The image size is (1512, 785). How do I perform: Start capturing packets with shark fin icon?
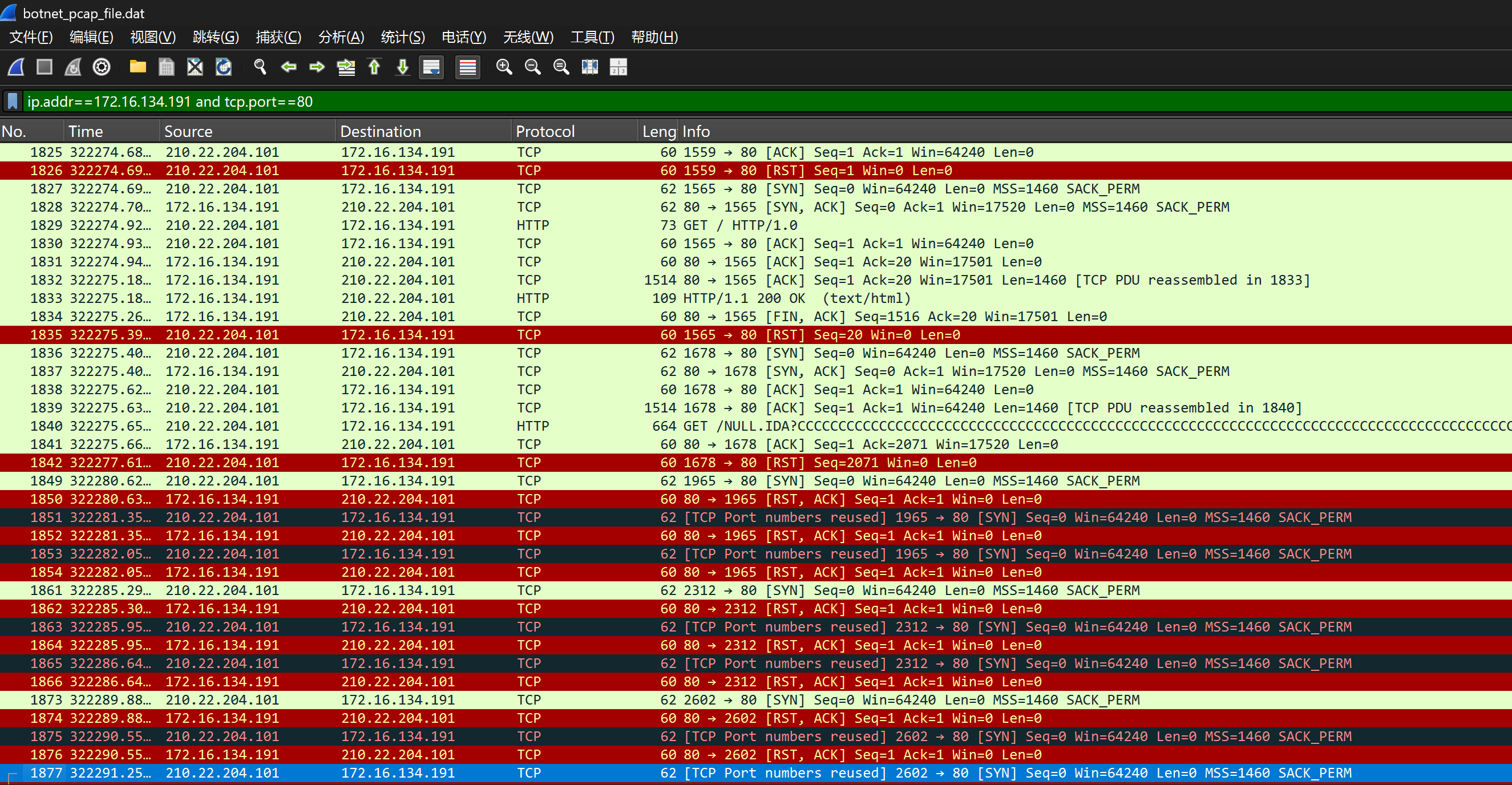[16, 67]
